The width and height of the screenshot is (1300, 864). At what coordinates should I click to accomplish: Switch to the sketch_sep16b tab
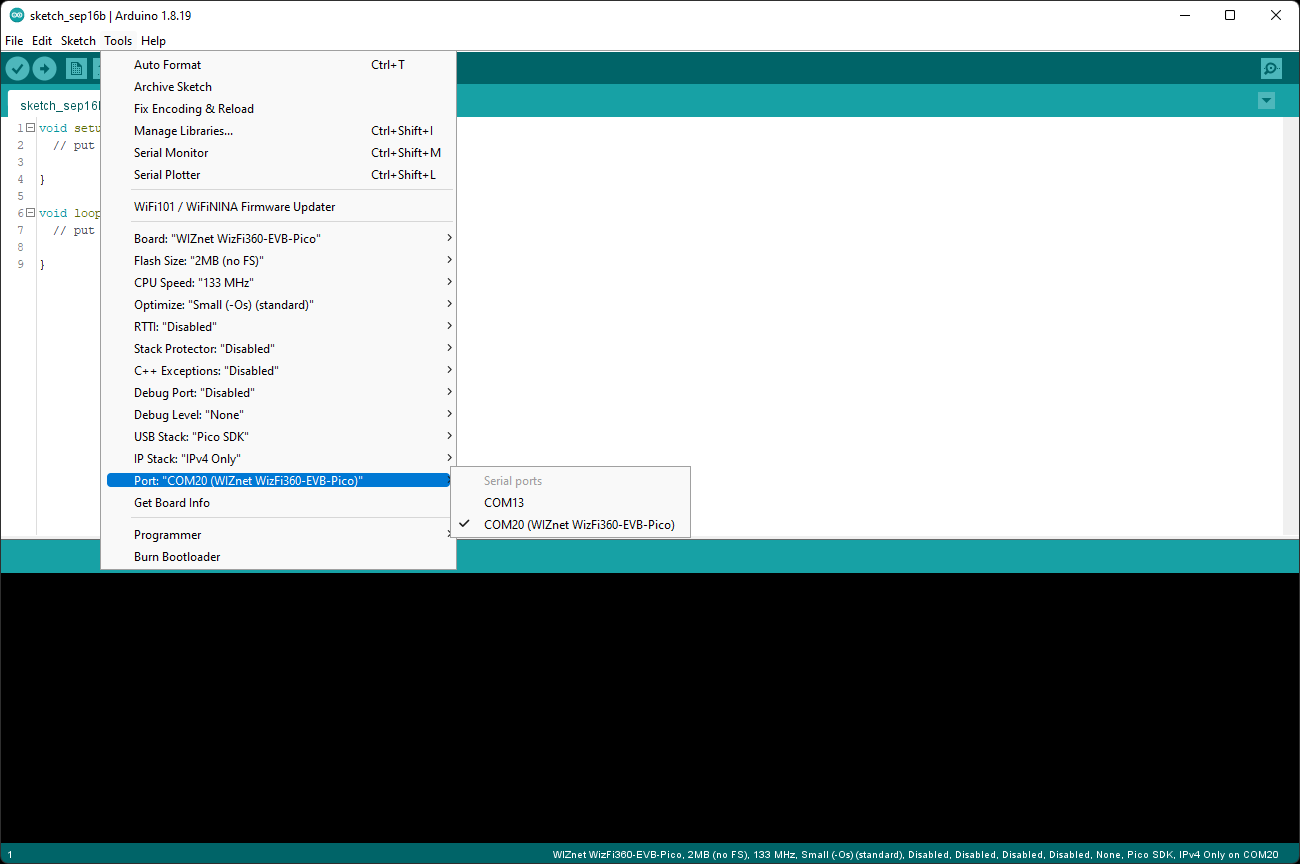[x=56, y=105]
